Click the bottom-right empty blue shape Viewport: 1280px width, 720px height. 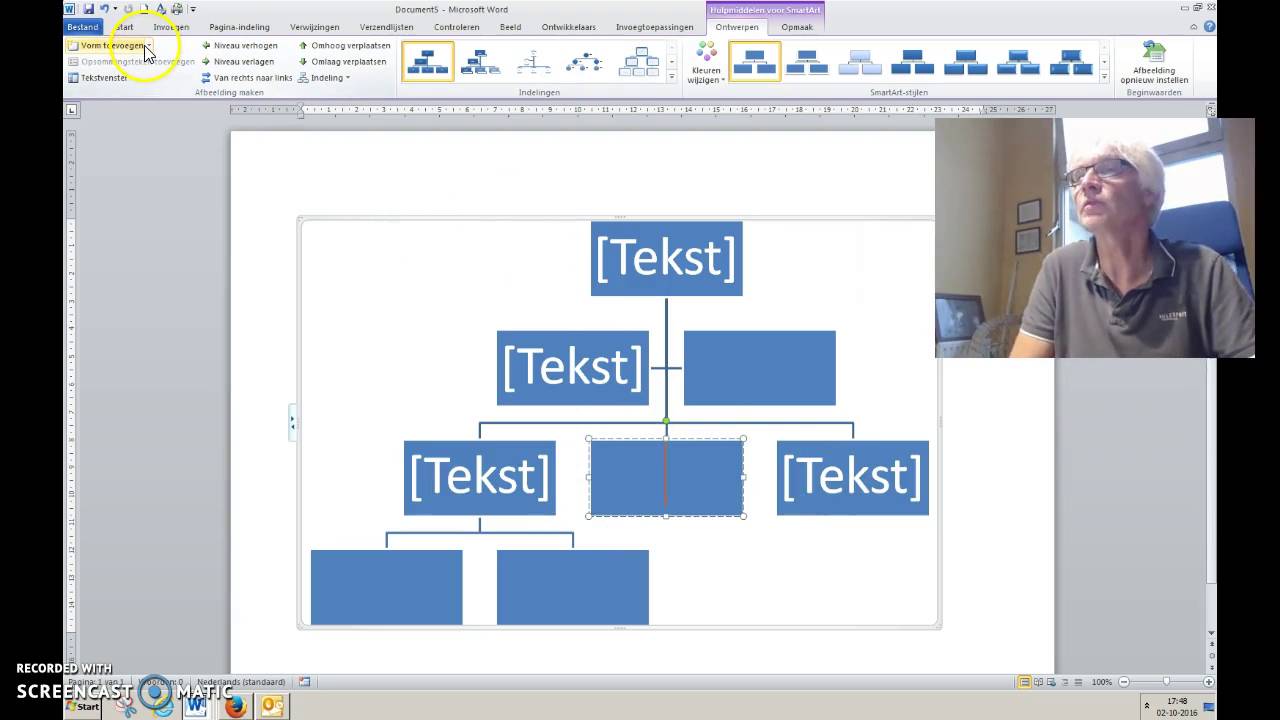573,587
